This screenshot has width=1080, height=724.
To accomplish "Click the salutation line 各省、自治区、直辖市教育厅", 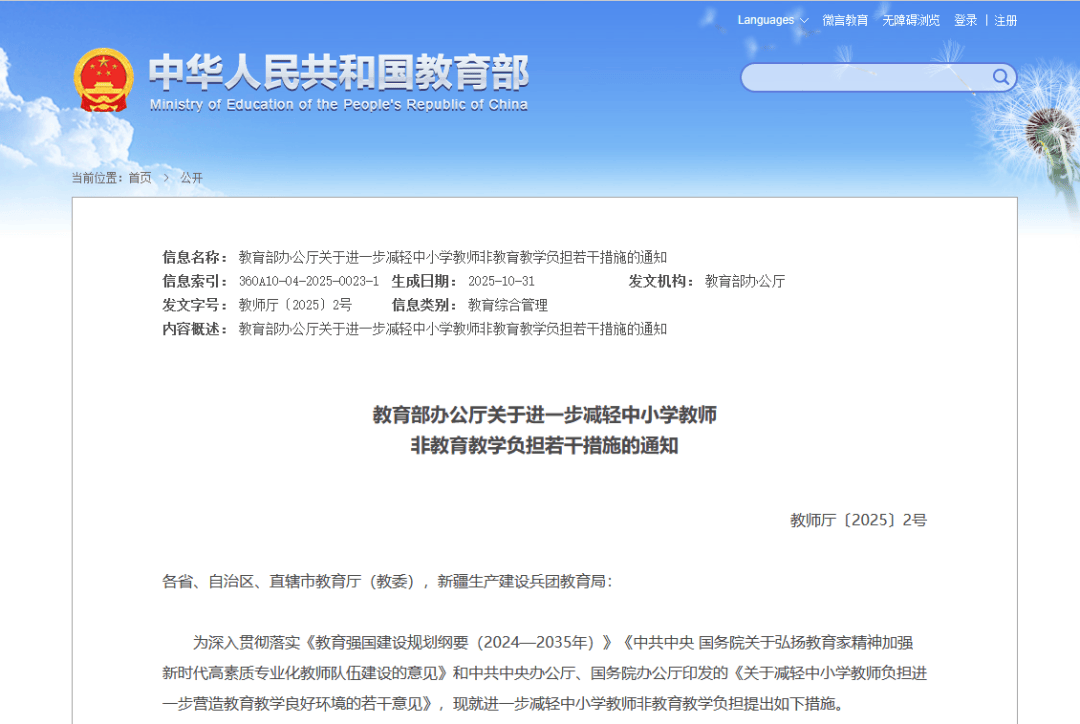I will 387,581.
